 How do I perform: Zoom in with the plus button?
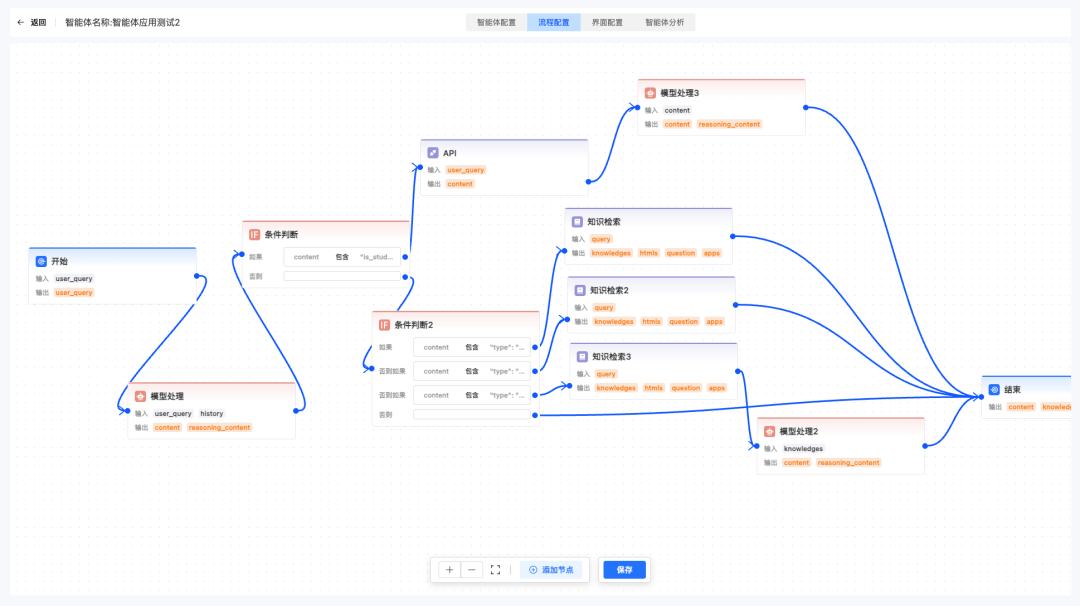(450, 570)
